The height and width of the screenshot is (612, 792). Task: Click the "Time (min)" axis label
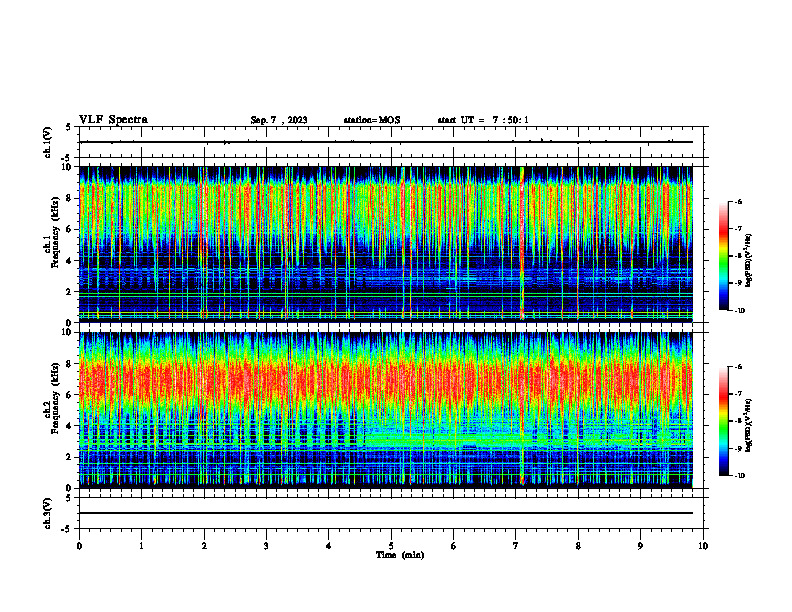[400, 555]
